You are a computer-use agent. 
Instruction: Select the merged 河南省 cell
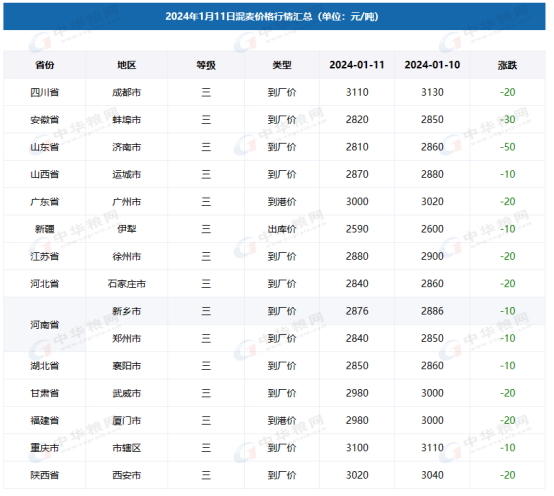click(45, 325)
